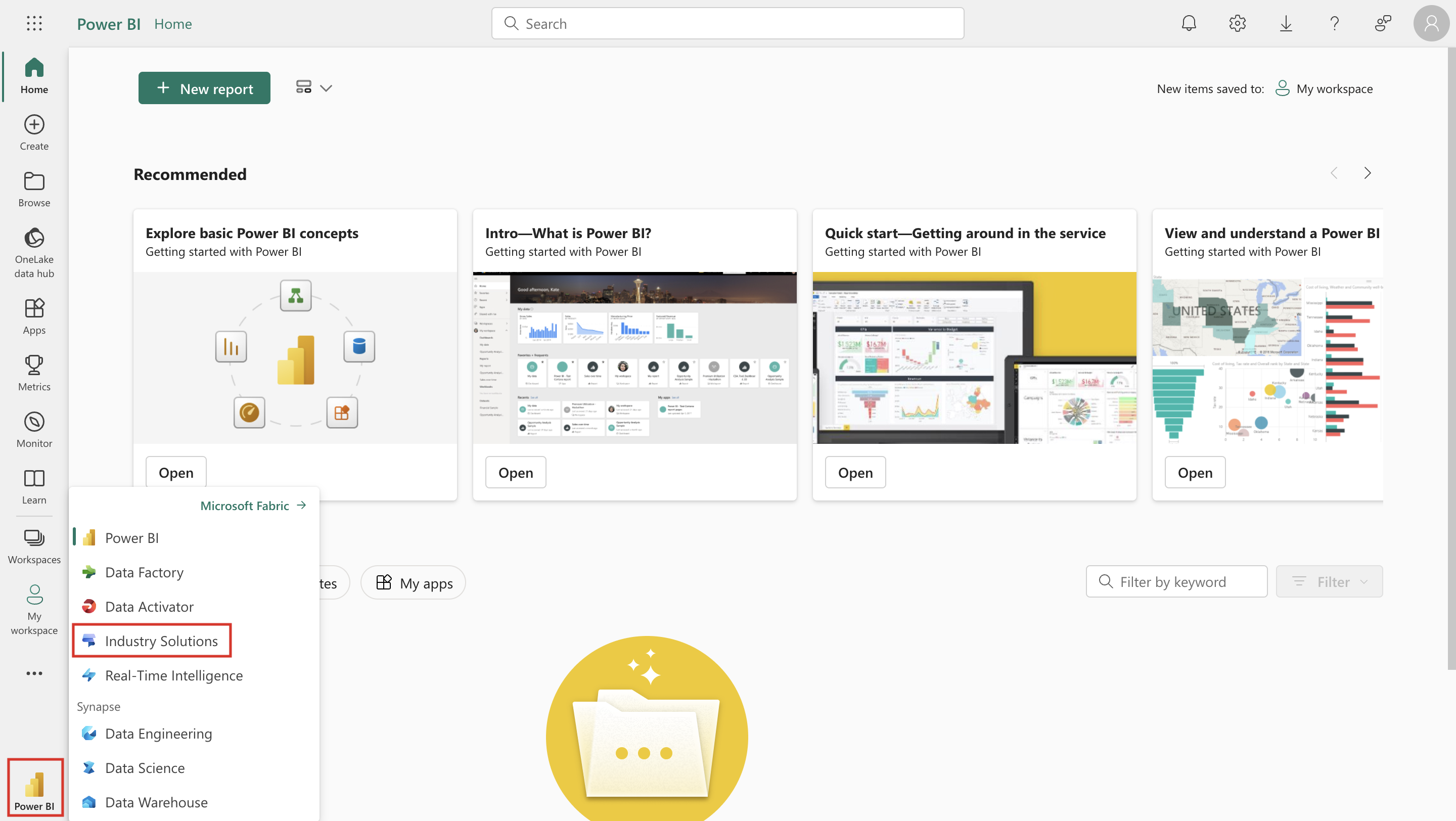The width and height of the screenshot is (1456, 821).
Task: Open Monitor in the left navigation
Action: point(34,429)
